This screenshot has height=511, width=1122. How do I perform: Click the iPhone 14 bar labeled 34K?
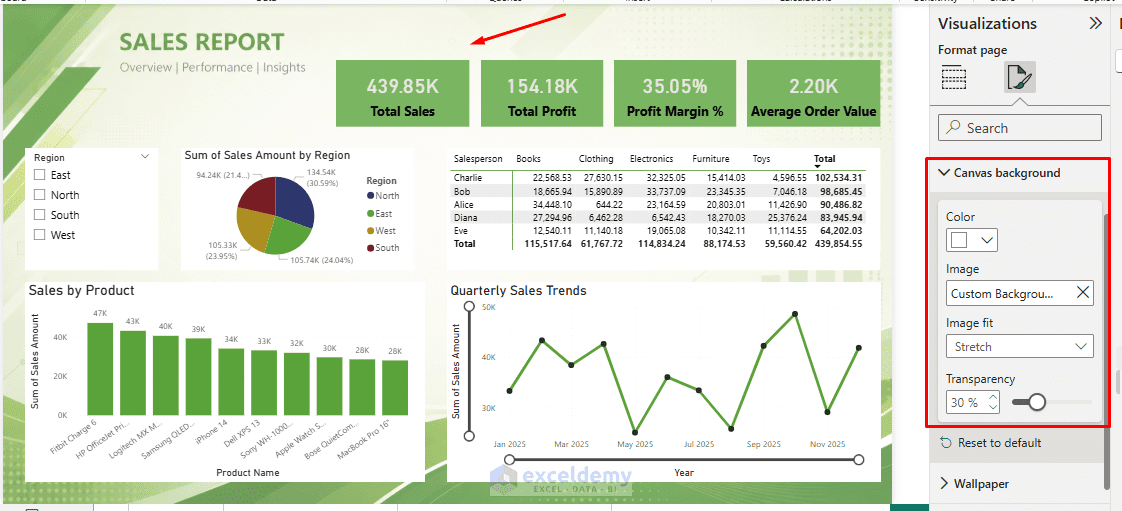[x=231, y=381]
